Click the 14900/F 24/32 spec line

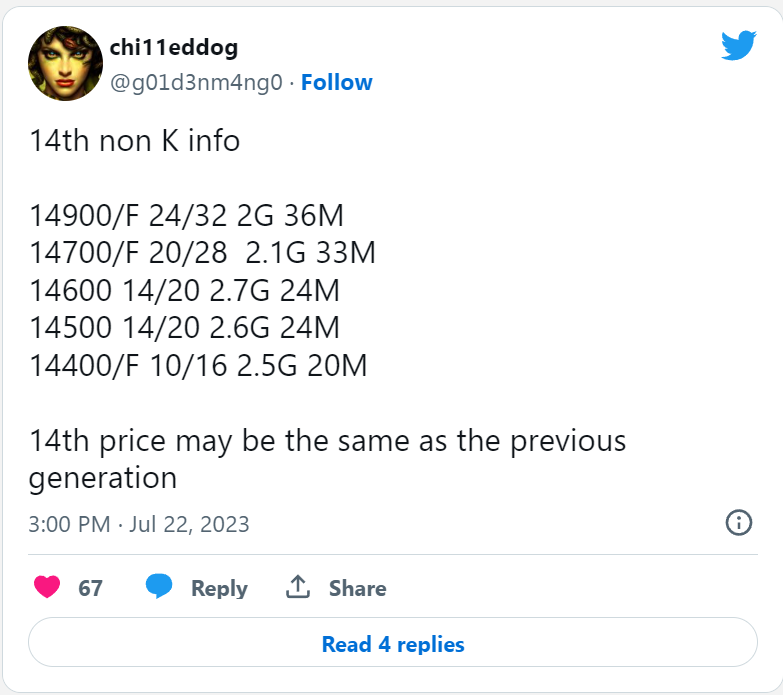pos(187,216)
